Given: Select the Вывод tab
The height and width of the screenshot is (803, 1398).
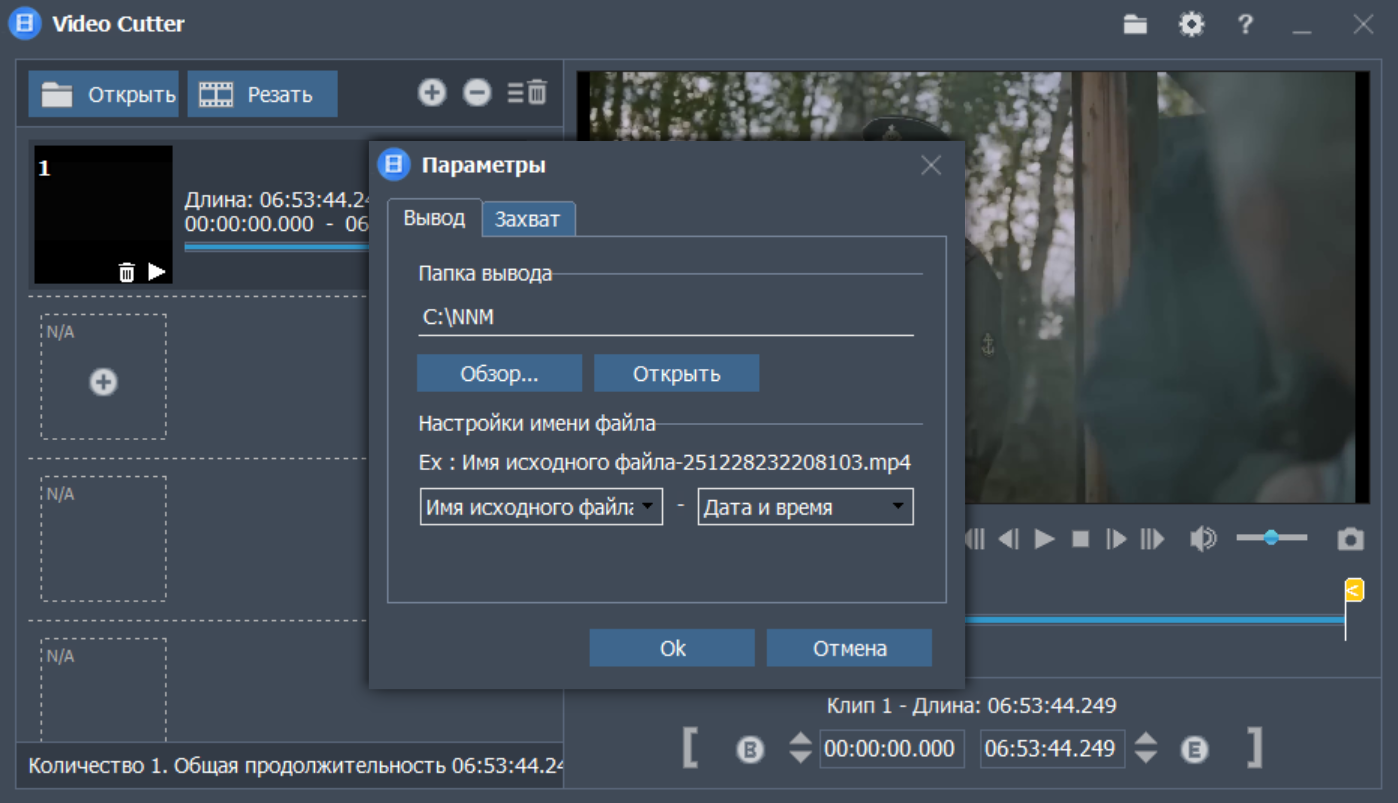Looking at the screenshot, I should tap(434, 218).
